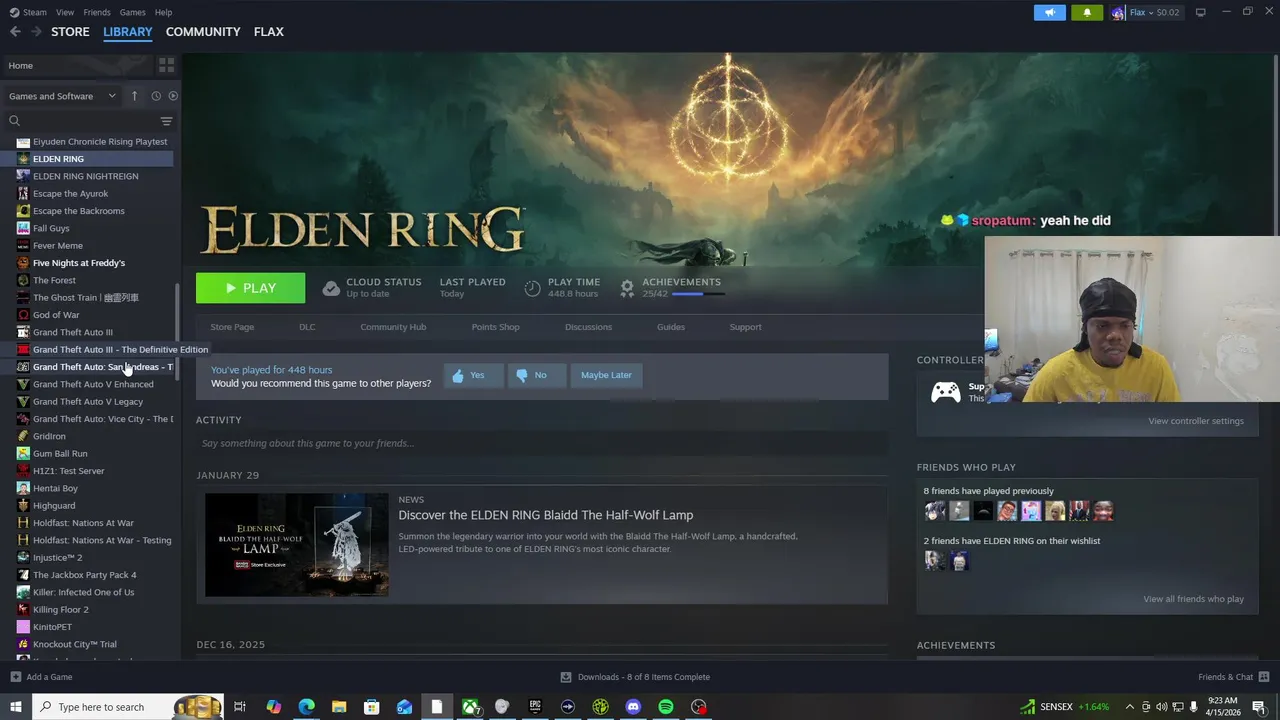Image resolution: width=1280 pixels, height=720 pixels.
Task: Open the Support link
Action: click(x=745, y=327)
